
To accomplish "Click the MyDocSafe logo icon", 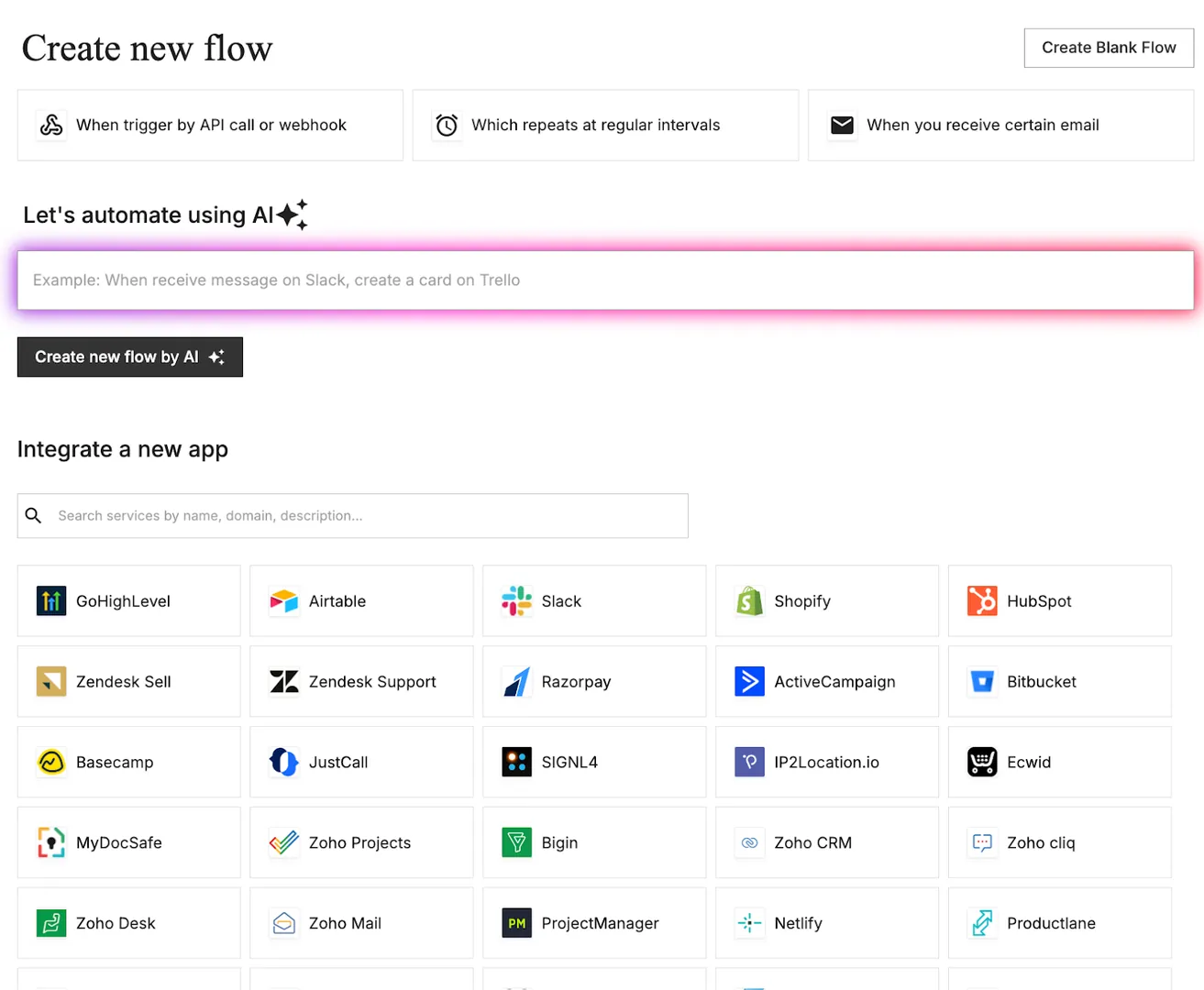I will [x=51, y=843].
